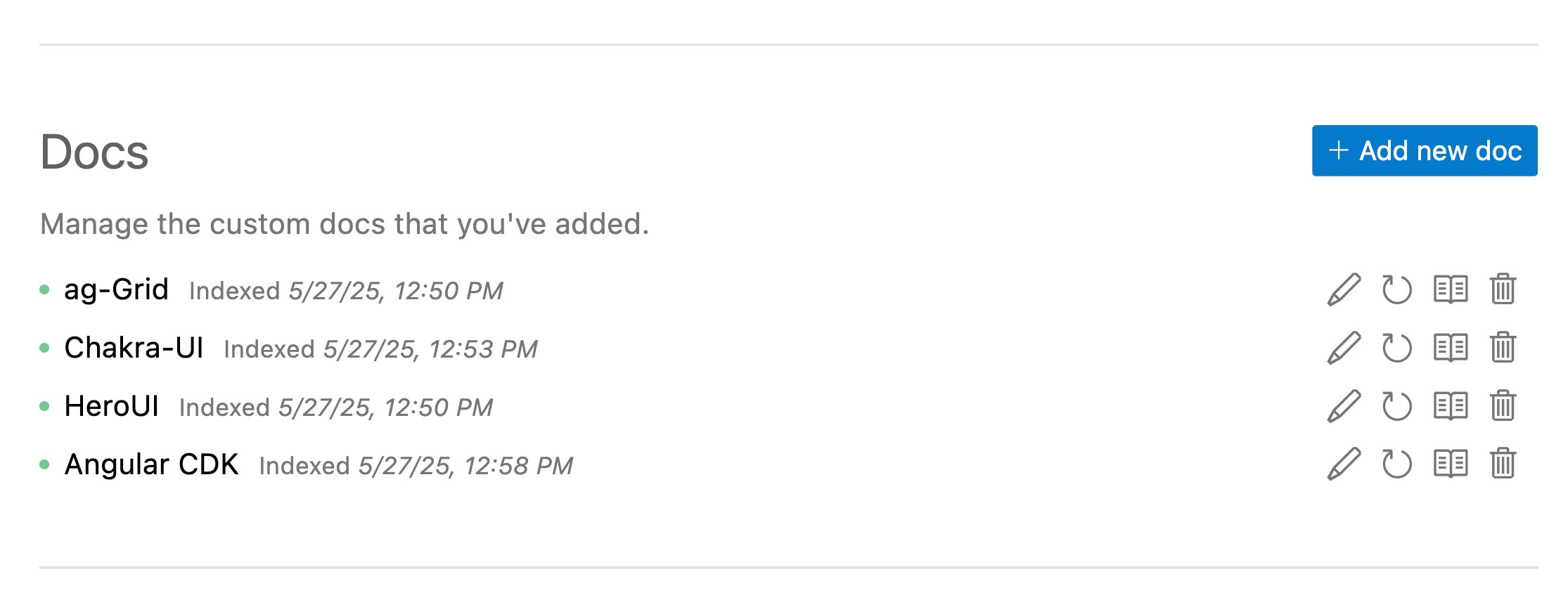Remove the HeroUI doc with trash icon
This screenshot has height=600, width=1568.
pos(1503,406)
